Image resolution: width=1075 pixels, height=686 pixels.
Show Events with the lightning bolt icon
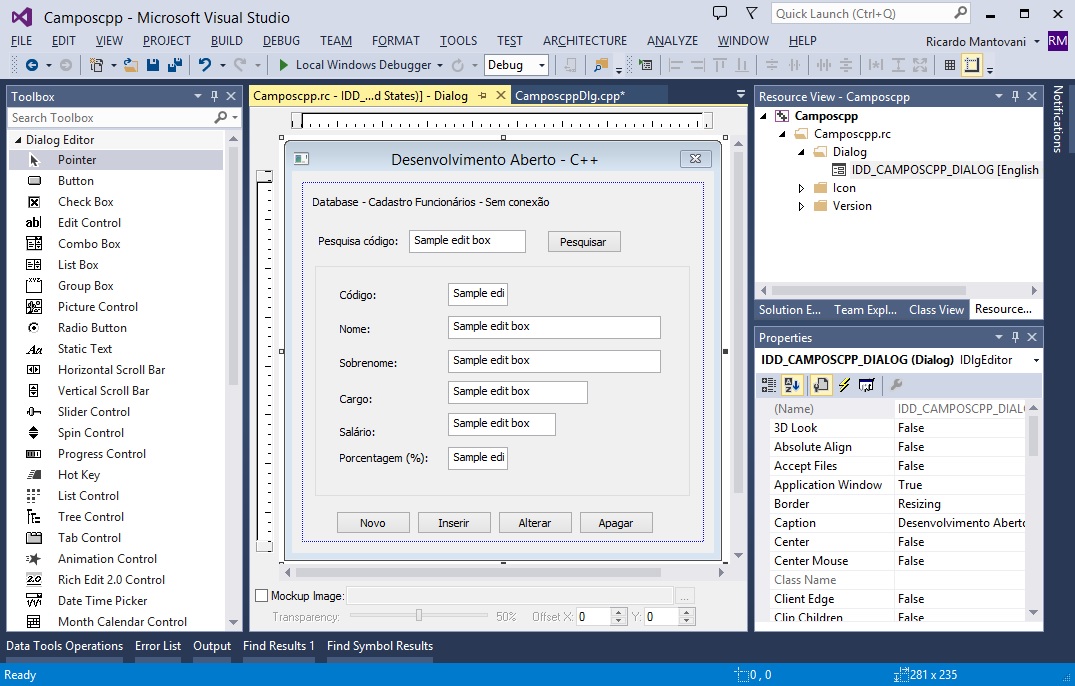844,385
